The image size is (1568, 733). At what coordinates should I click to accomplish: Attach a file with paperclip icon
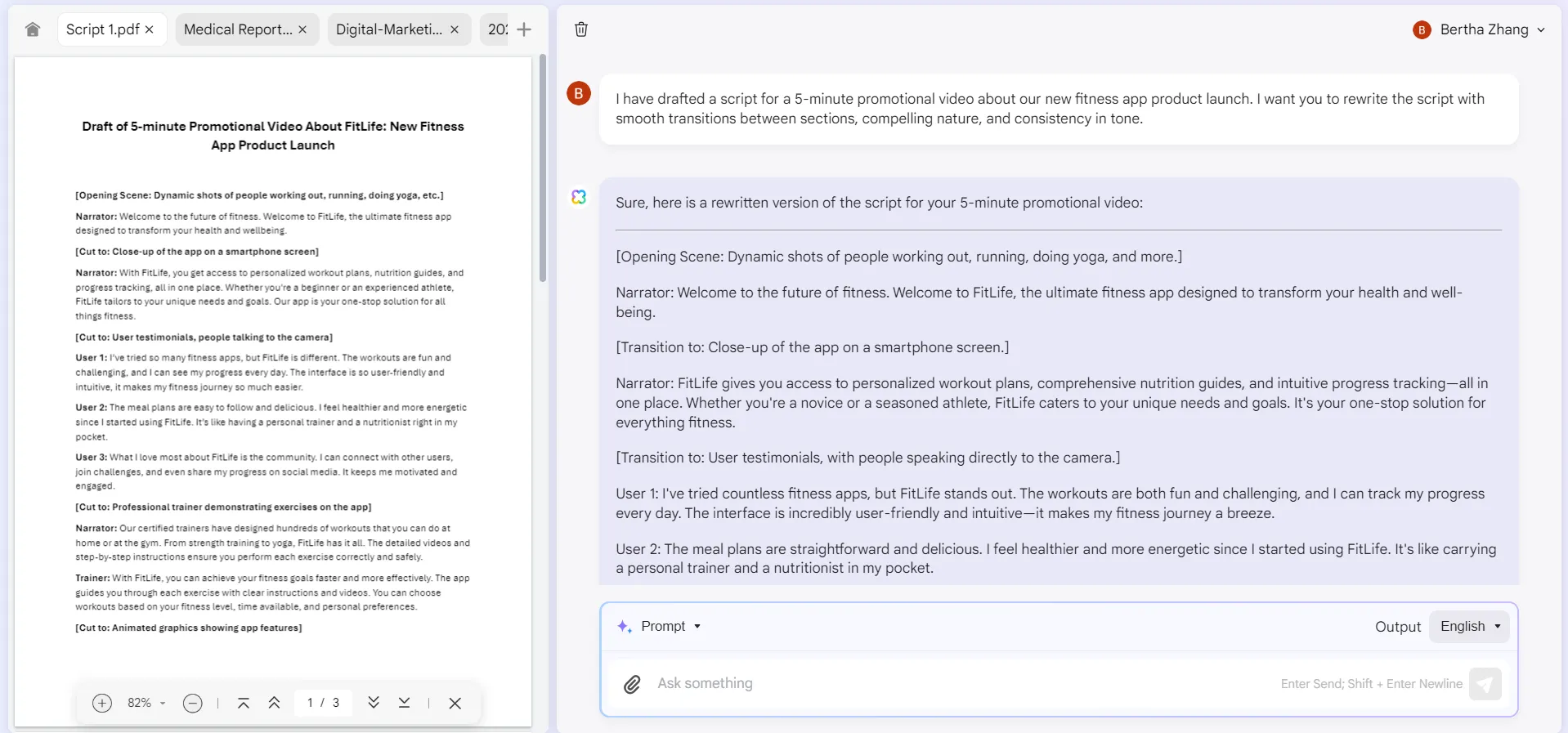[x=632, y=684]
